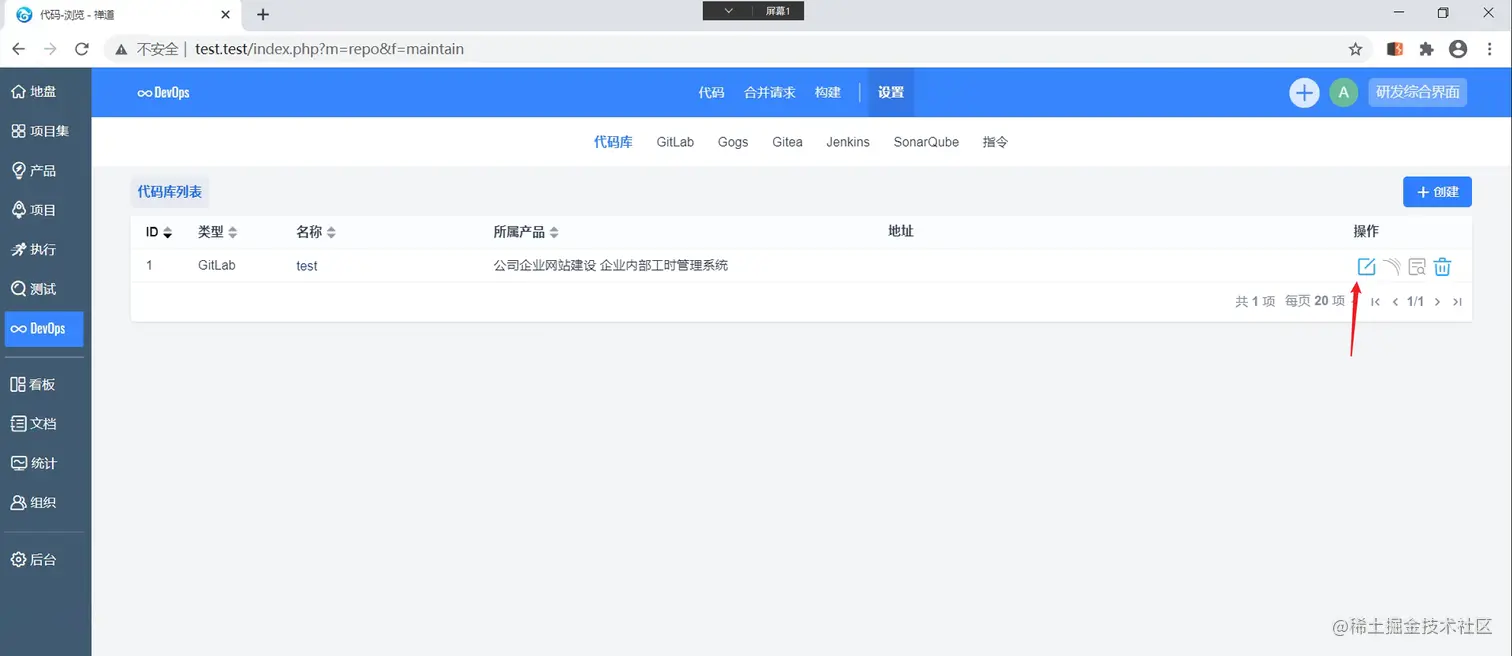
Task: Go back in browser history
Action: click(19, 49)
